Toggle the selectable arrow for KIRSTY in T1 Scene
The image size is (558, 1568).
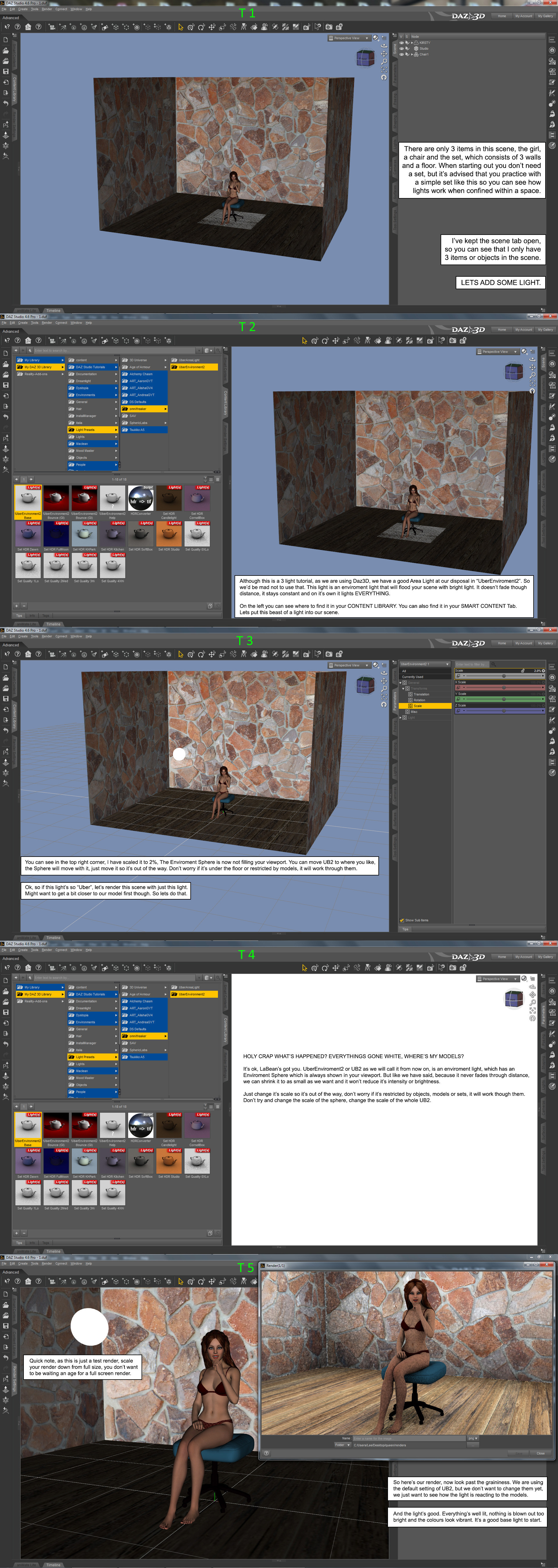click(x=407, y=43)
